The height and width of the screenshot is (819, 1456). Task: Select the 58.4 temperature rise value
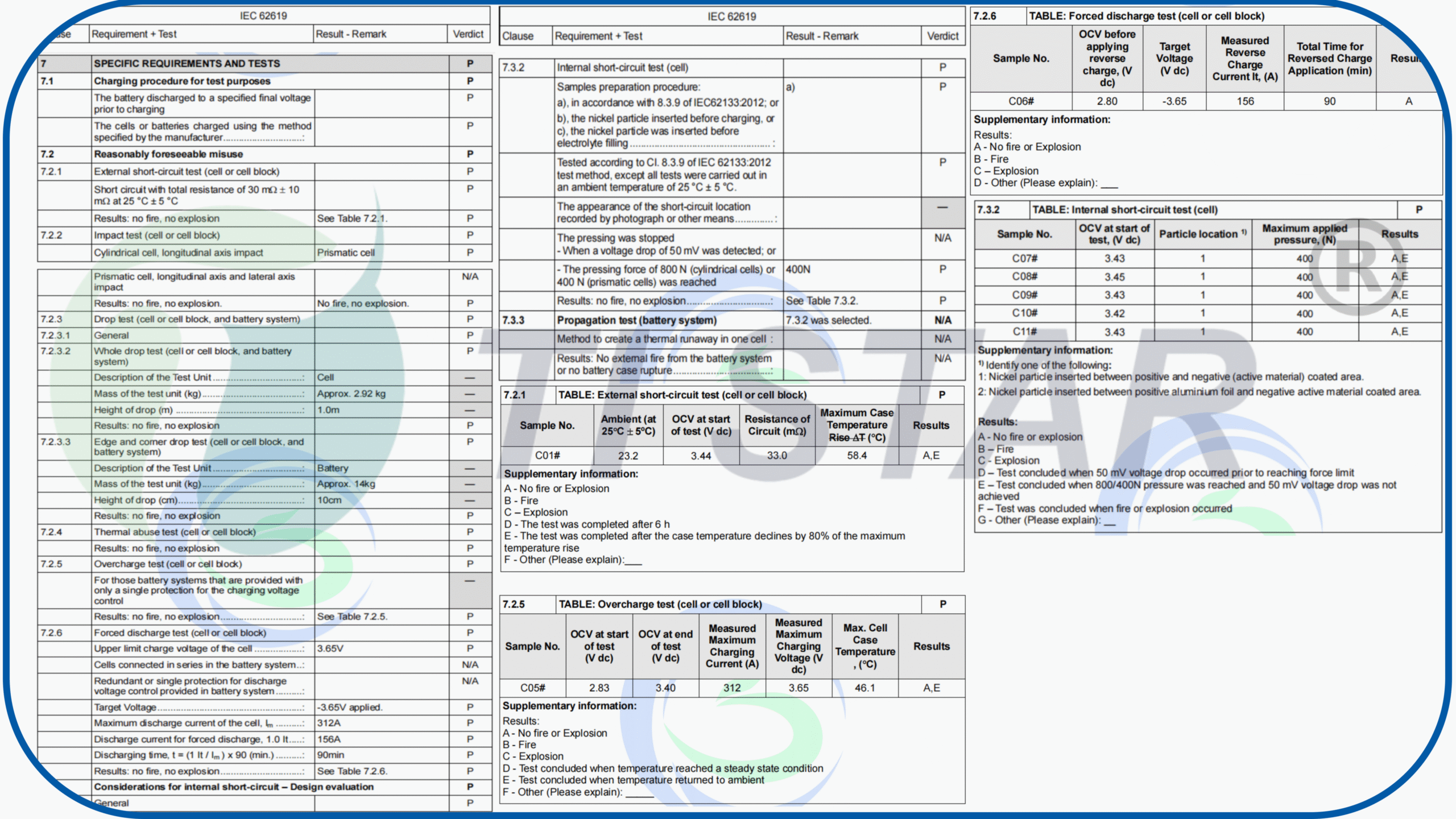[x=857, y=456]
